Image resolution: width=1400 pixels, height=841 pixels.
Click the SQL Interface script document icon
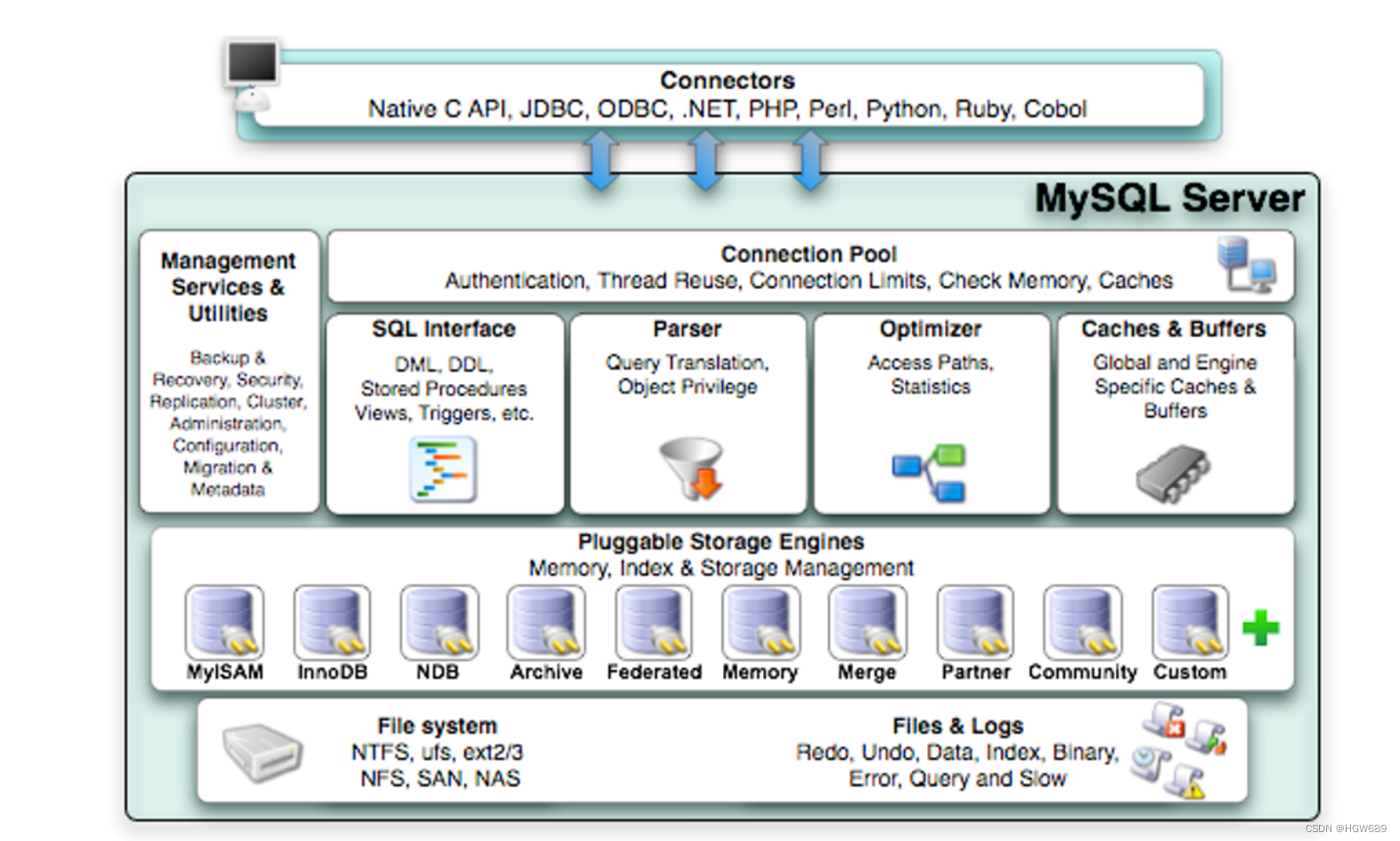pyautogui.click(x=444, y=469)
